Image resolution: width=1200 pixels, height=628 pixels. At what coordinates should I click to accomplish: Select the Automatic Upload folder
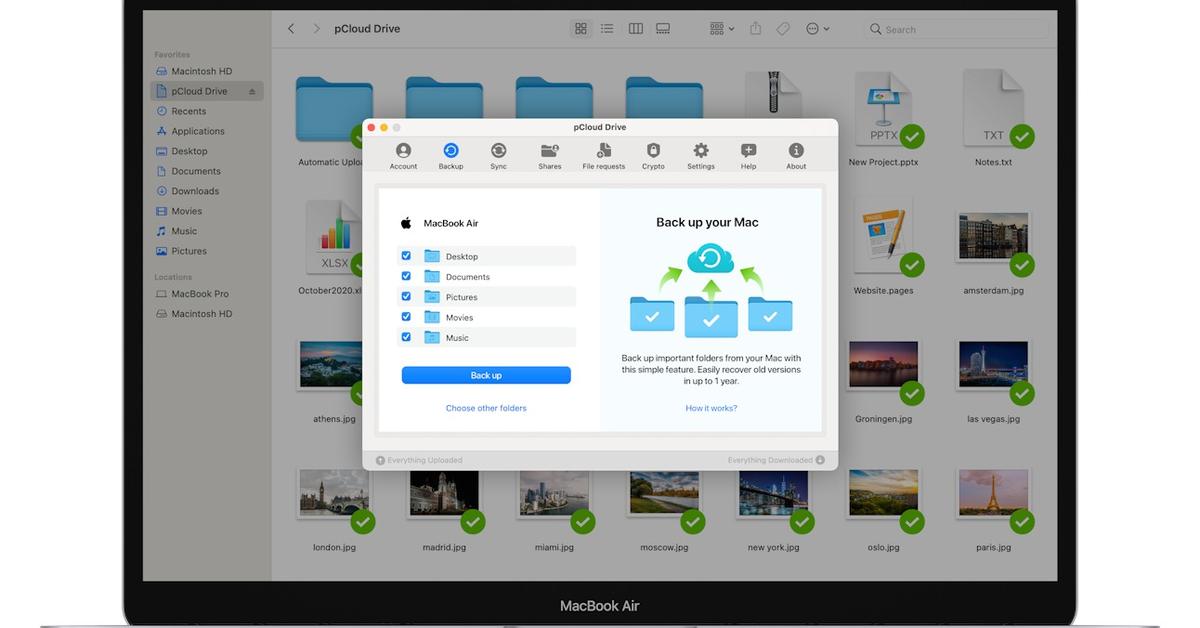[334, 108]
